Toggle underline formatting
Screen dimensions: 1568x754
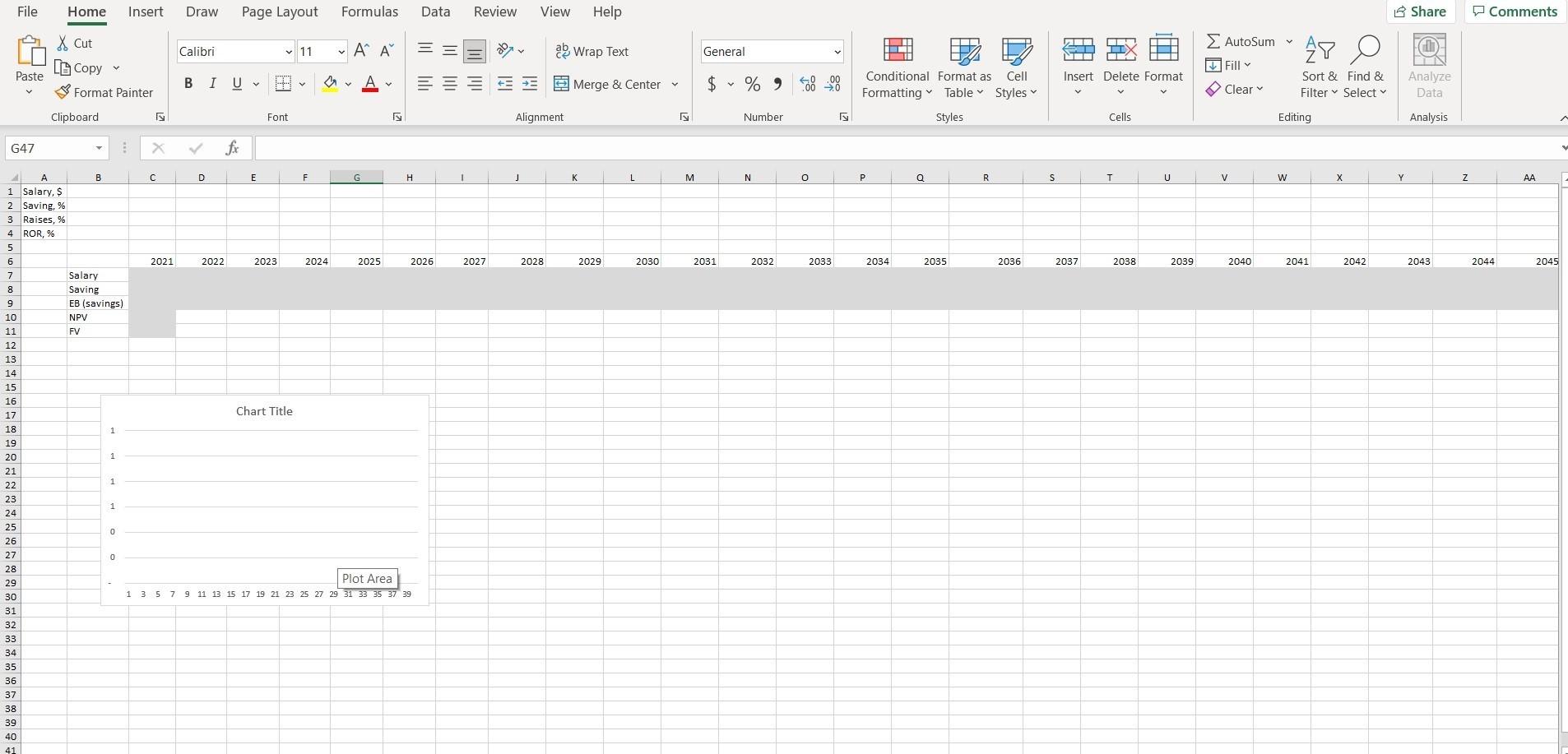coord(236,83)
